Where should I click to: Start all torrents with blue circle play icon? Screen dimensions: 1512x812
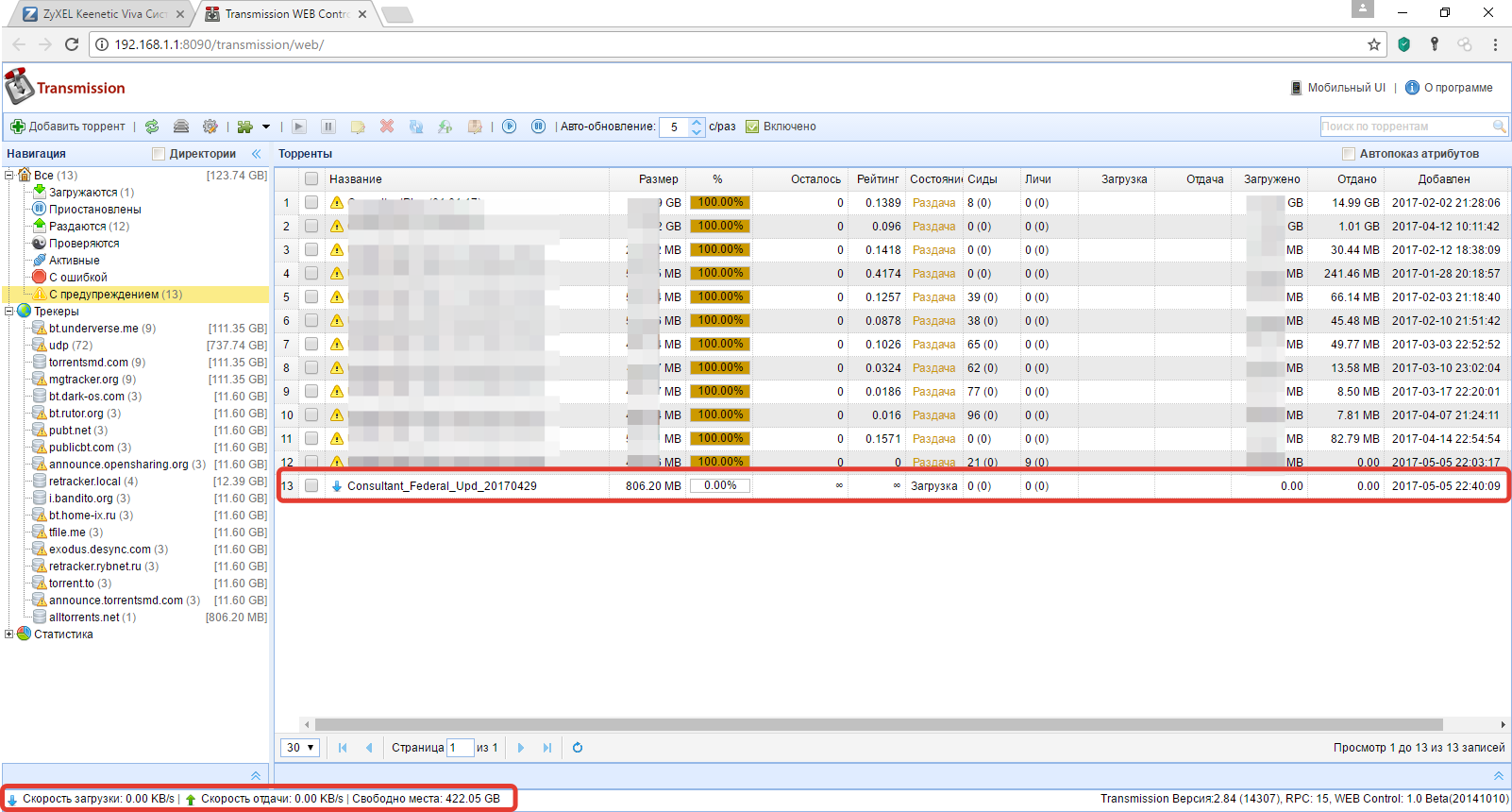point(510,127)
